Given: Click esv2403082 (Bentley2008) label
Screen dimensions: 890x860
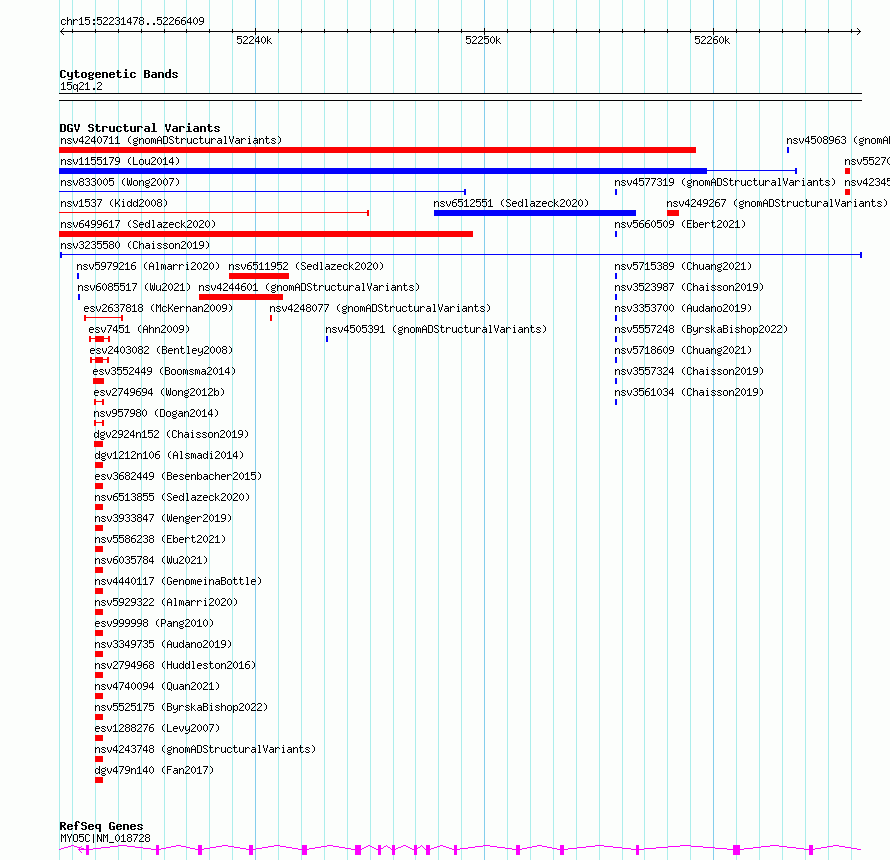Looking at the screenshot, I should pyautogui.click(x=161, y=350).
